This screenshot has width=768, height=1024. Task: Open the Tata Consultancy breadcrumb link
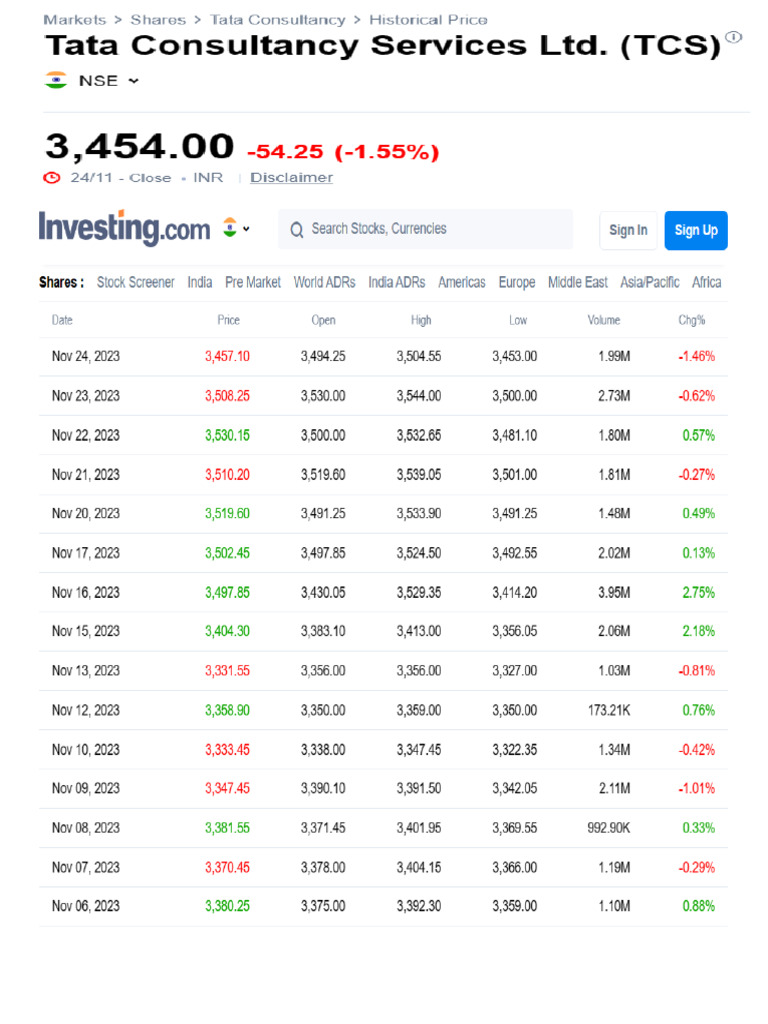[x=277, y=19]
